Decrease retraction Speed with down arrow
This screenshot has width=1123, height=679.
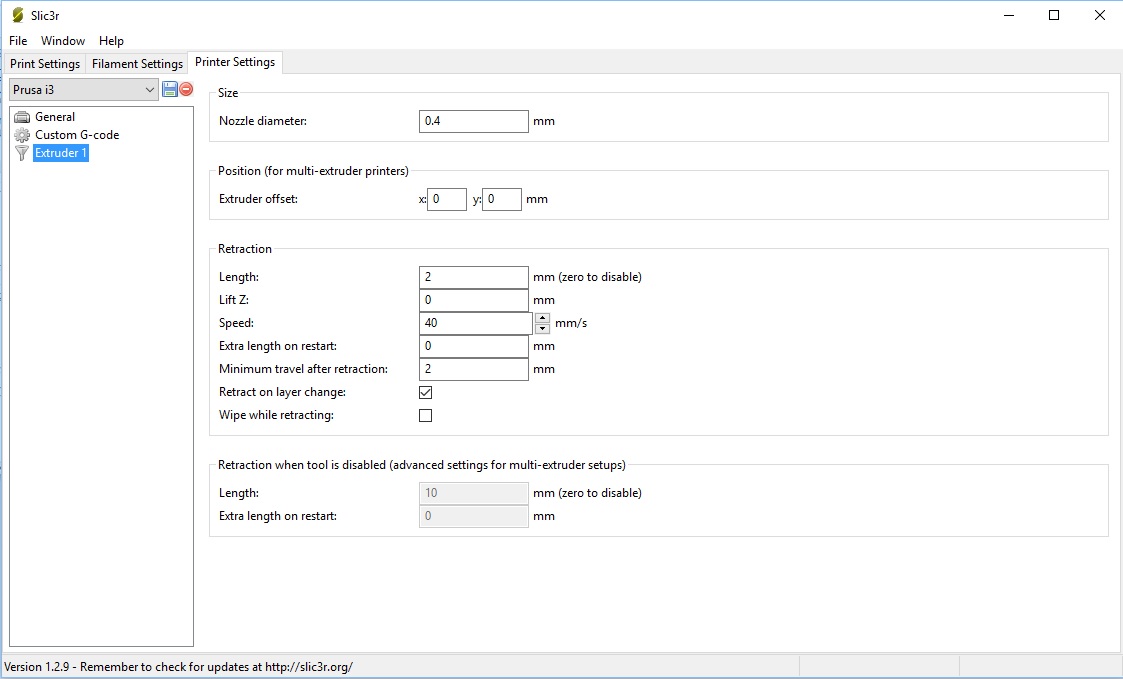tap(542, 329)
